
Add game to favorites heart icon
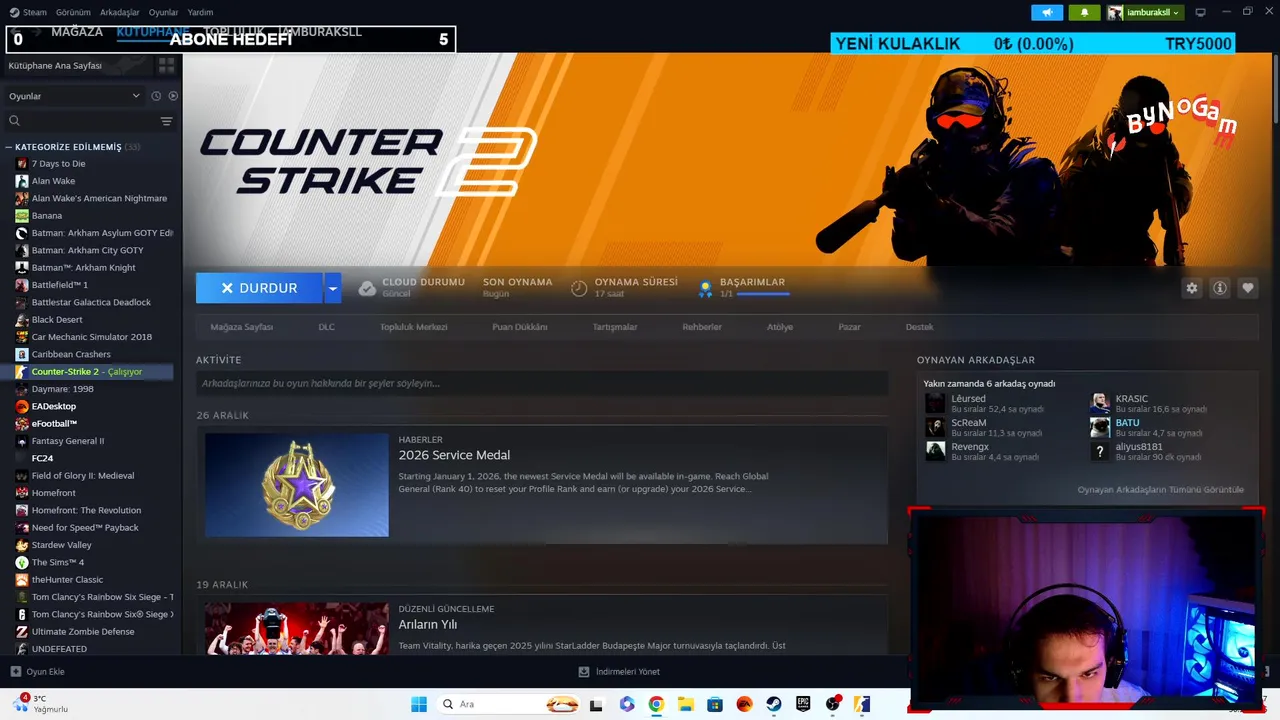(x=1248, y=288)
